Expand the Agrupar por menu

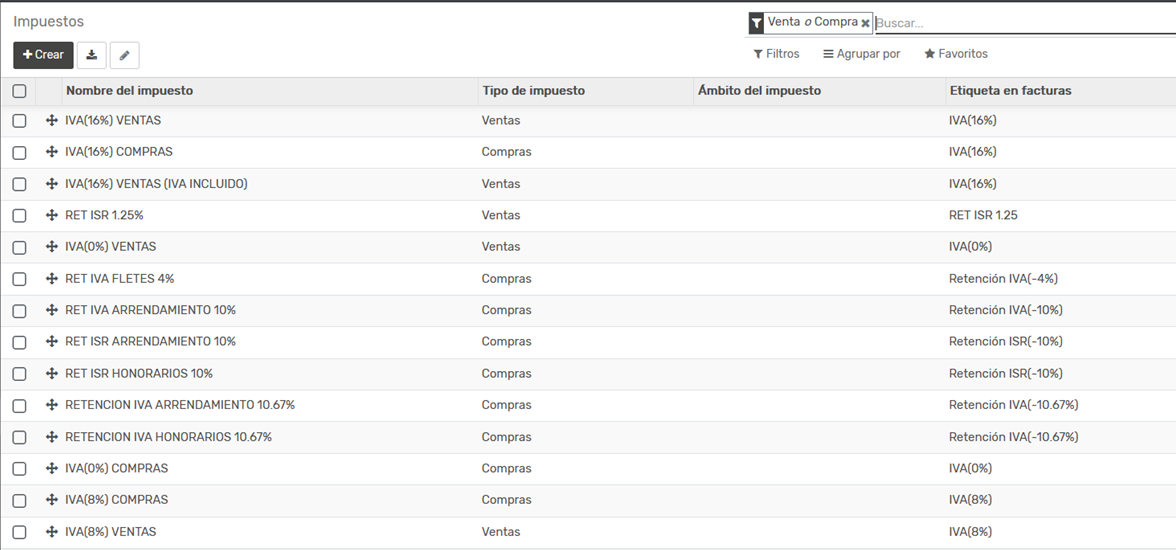pos(861,54)
